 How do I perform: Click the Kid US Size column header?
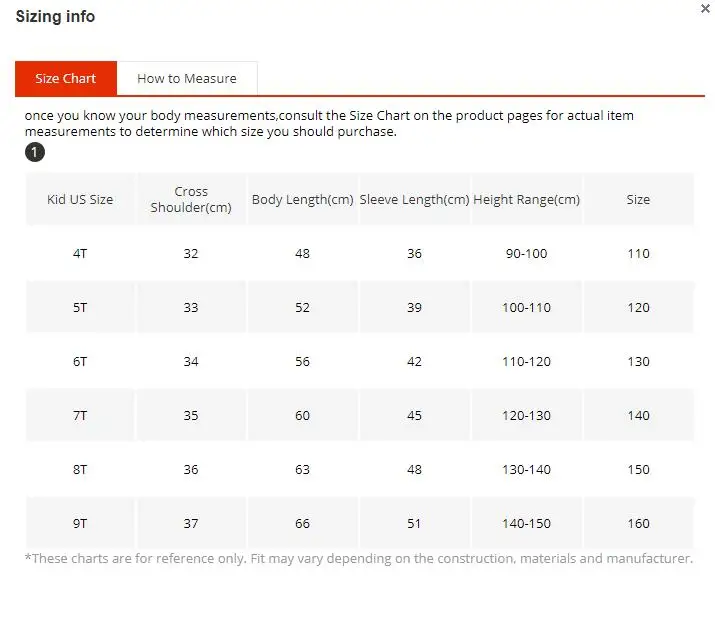coord(80,199)
